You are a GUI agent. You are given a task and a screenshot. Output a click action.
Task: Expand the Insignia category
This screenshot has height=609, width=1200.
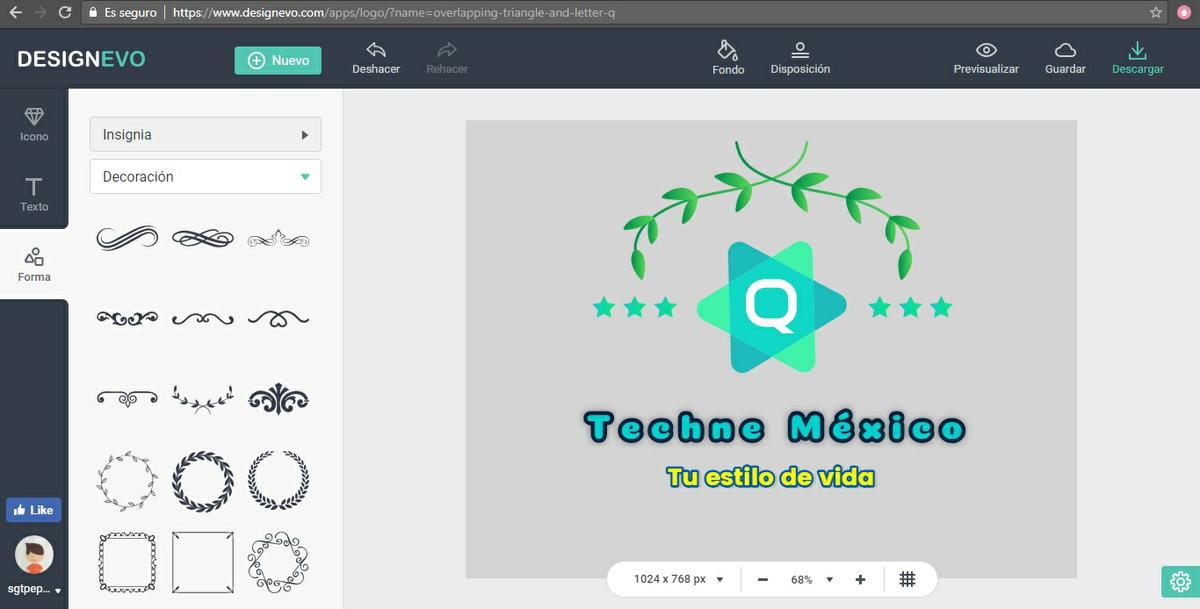(205, 134)
